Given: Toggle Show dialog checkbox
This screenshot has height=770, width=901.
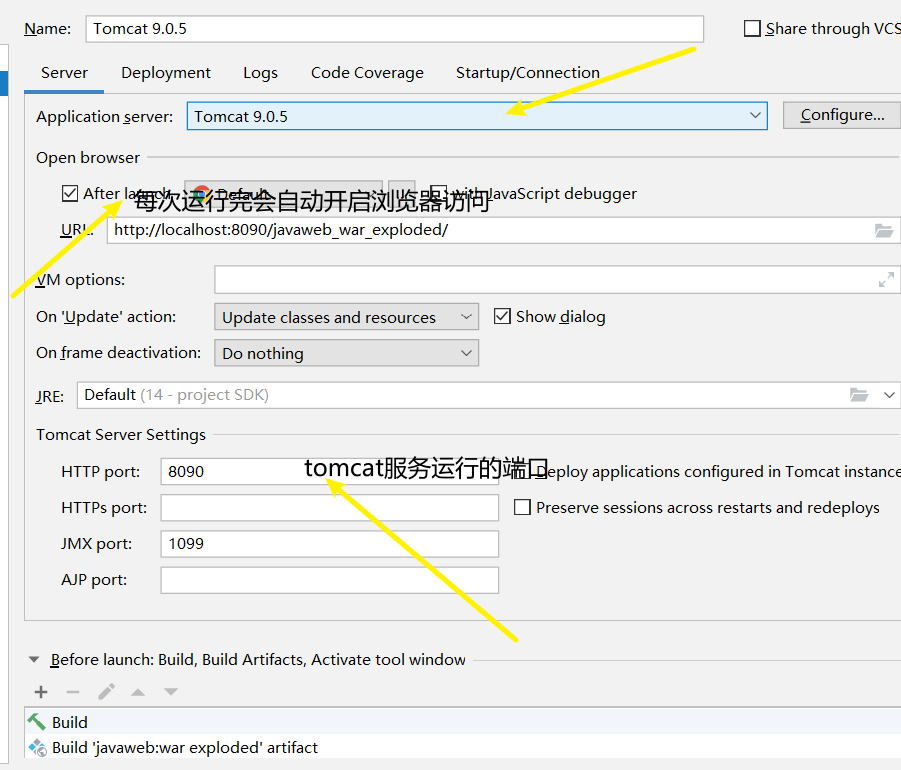Looking at the screenshot, I should (502, 317).
